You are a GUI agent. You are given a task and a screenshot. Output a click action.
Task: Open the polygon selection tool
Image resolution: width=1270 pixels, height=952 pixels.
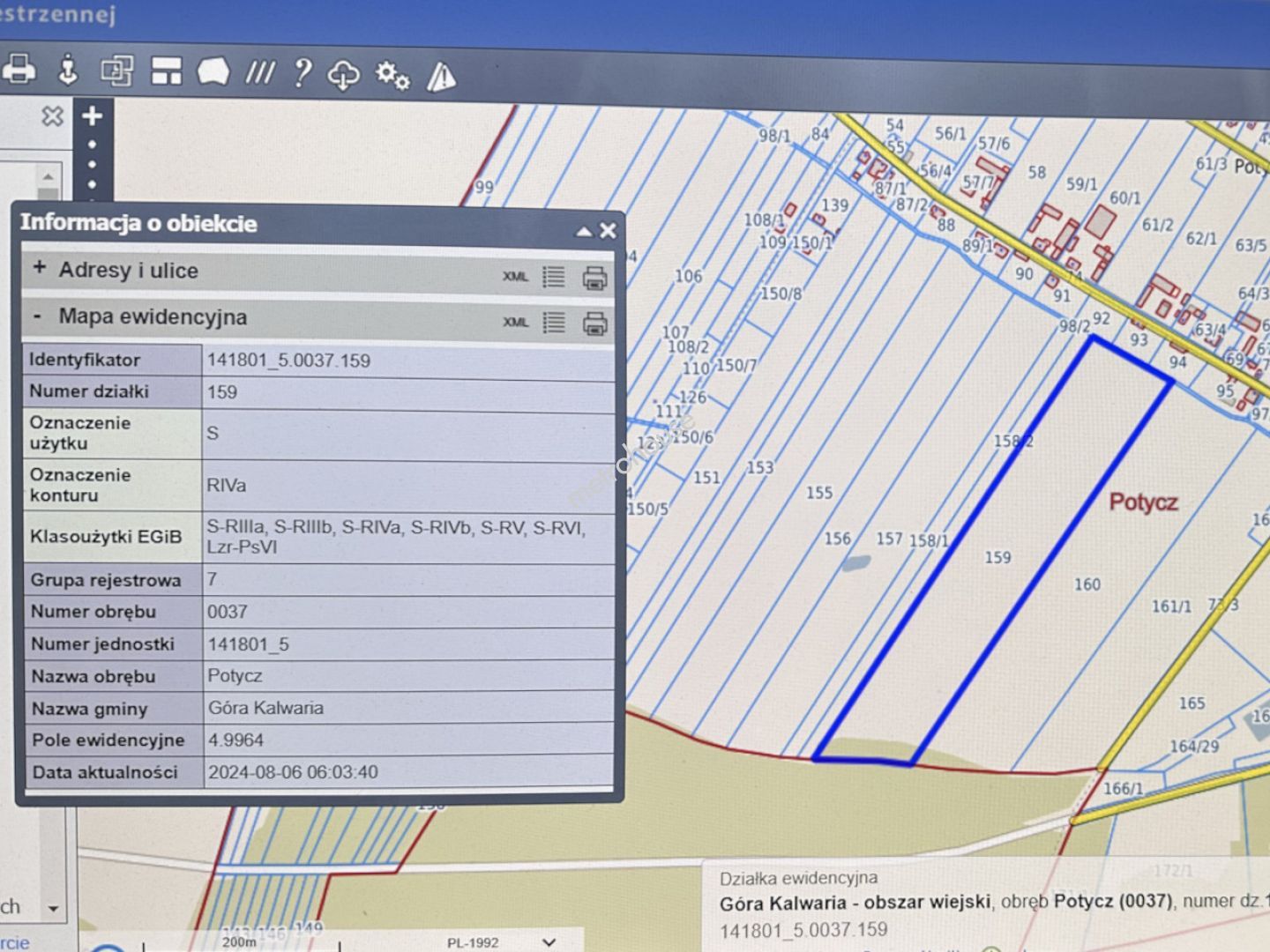[213, 71]
